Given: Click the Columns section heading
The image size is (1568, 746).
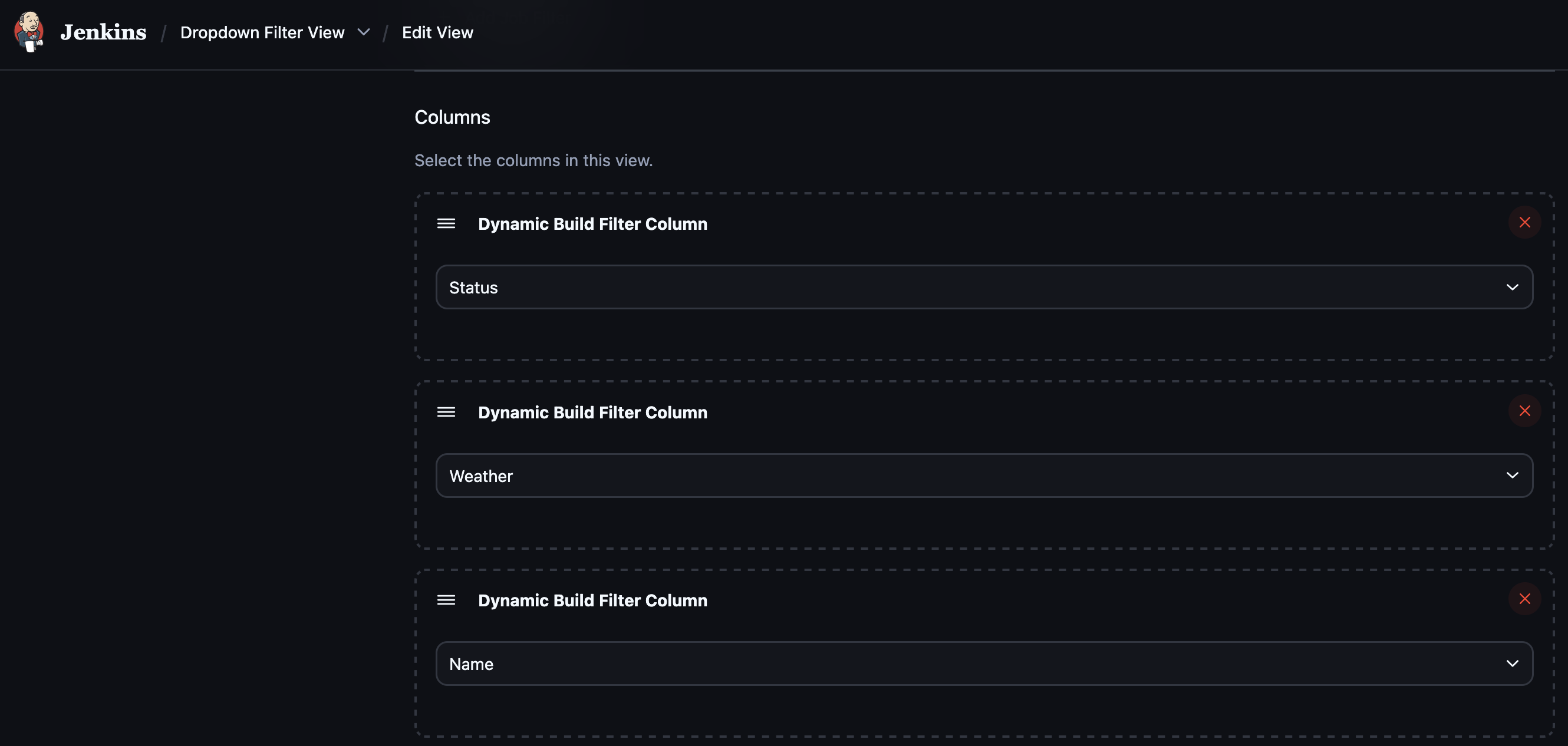Looking at the screenshot, I should coord(452,117).
